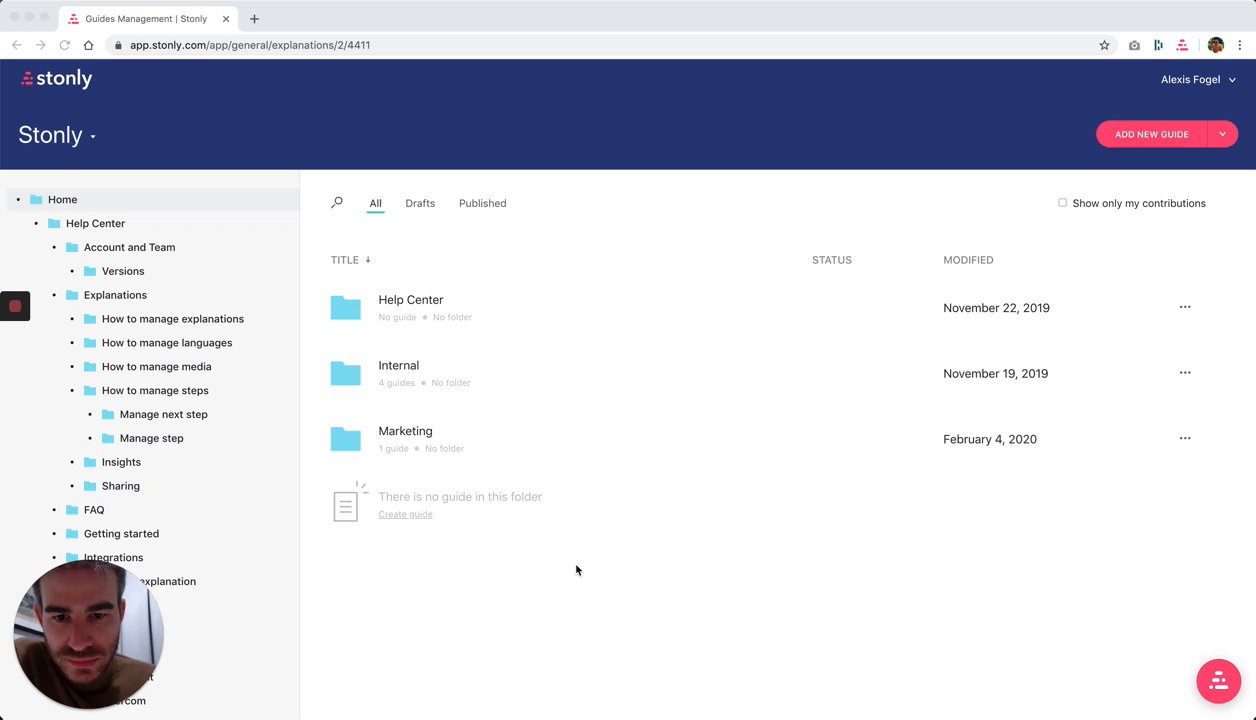Image resolution: width=1256 pixels, height=720 pixels.
Task: Open a new browser tab
Action: [x=254, y=19]
